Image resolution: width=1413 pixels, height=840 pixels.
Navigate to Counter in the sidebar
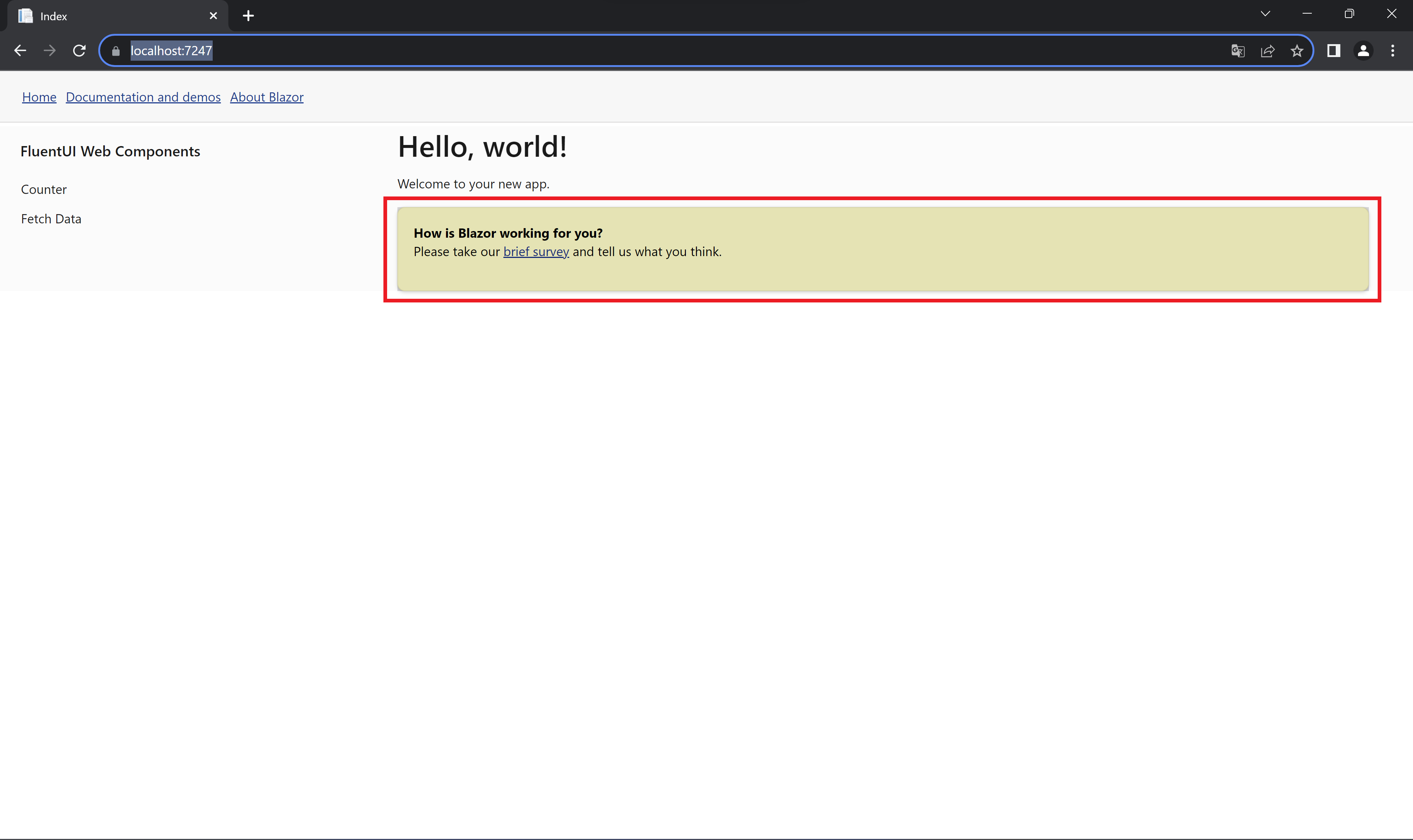pos(43,189)
